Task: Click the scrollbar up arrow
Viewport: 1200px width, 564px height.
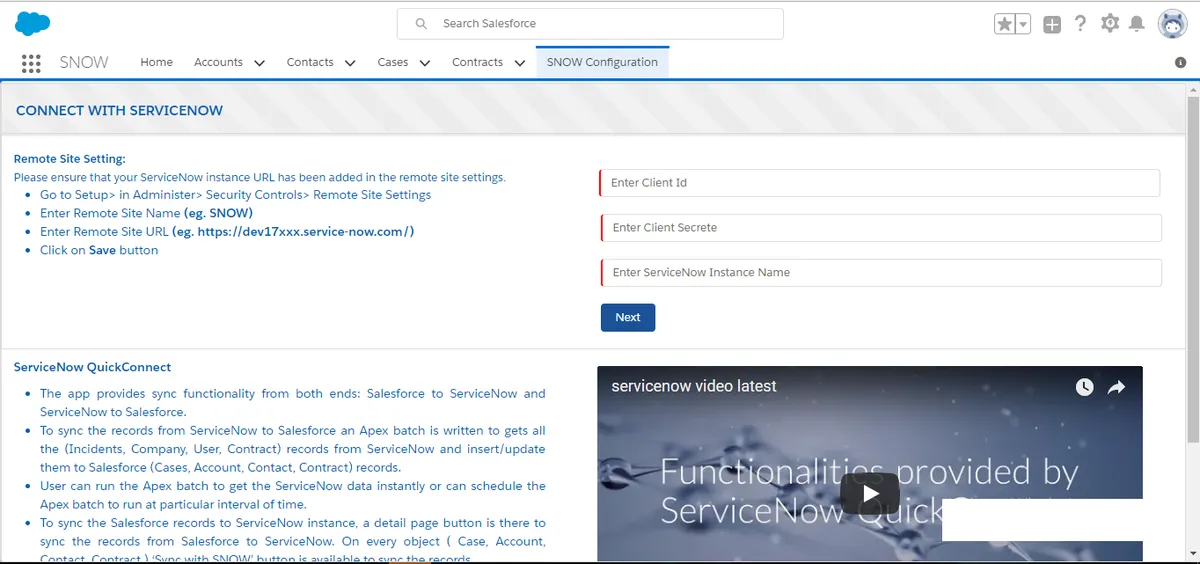Action: (1192, 90)
